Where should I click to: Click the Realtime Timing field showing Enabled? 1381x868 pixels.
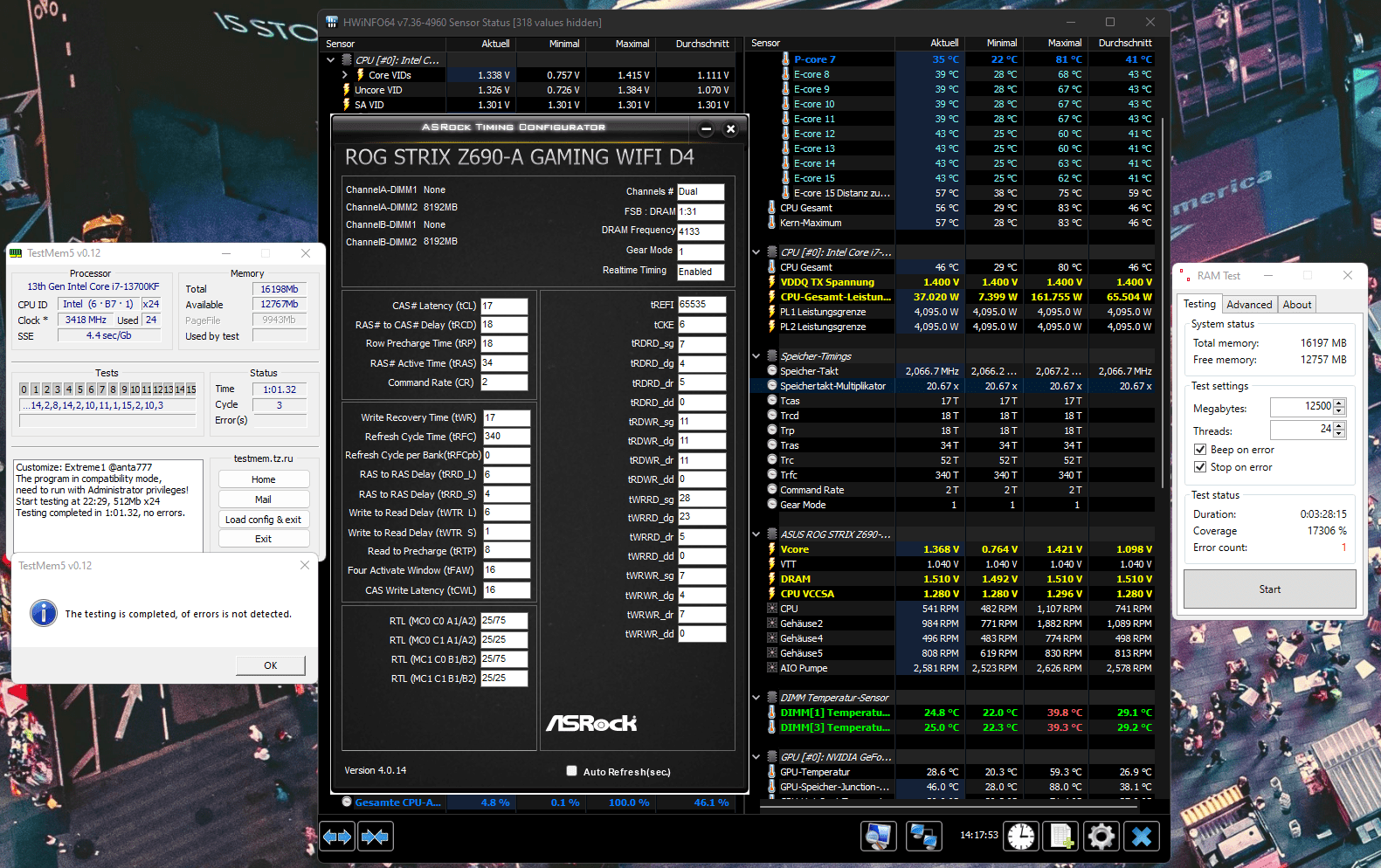[x=701, y=272]
